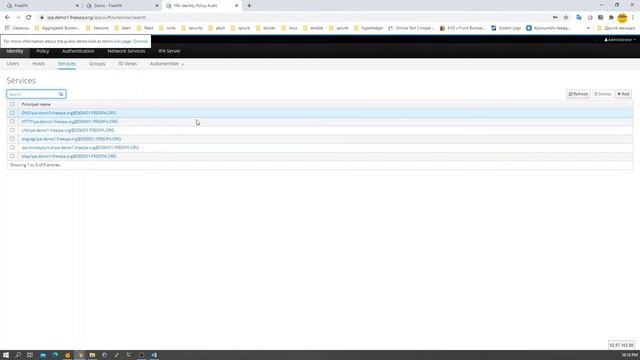Open the Windows Start menu

(6, 355)
